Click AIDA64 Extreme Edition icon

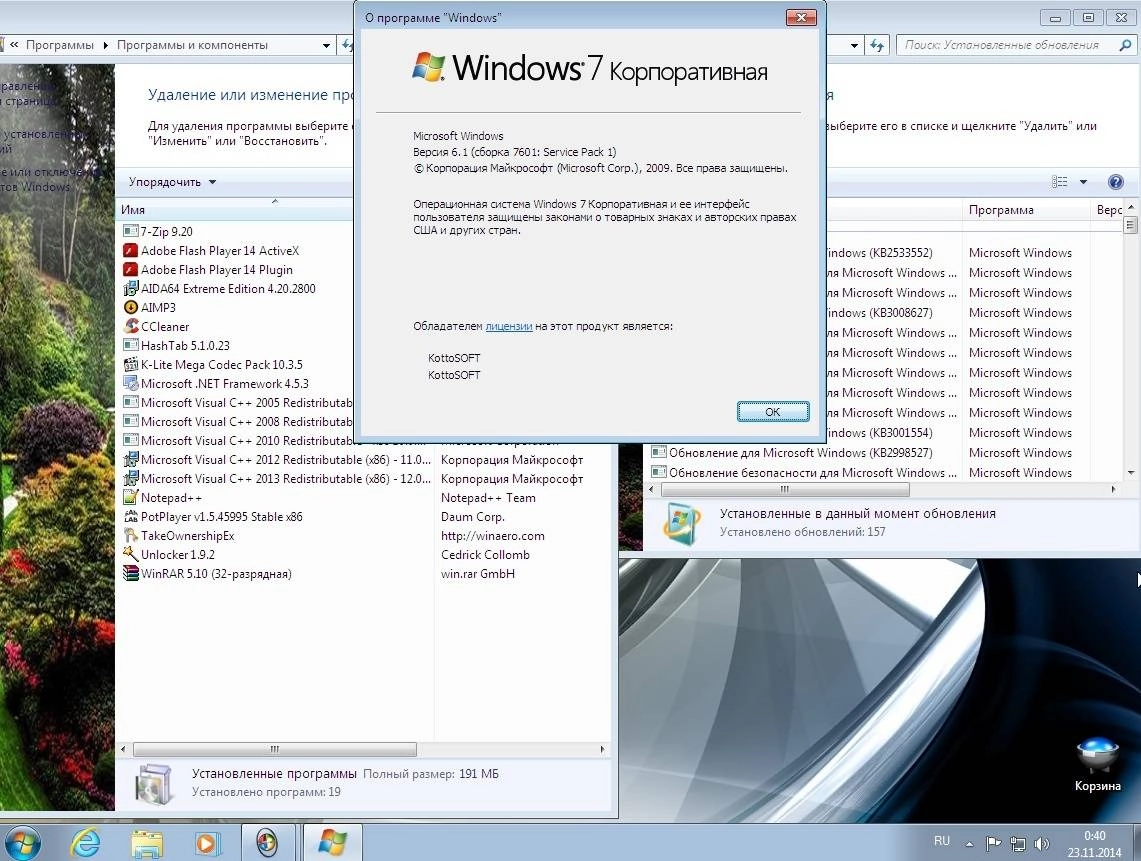(131, 288)
